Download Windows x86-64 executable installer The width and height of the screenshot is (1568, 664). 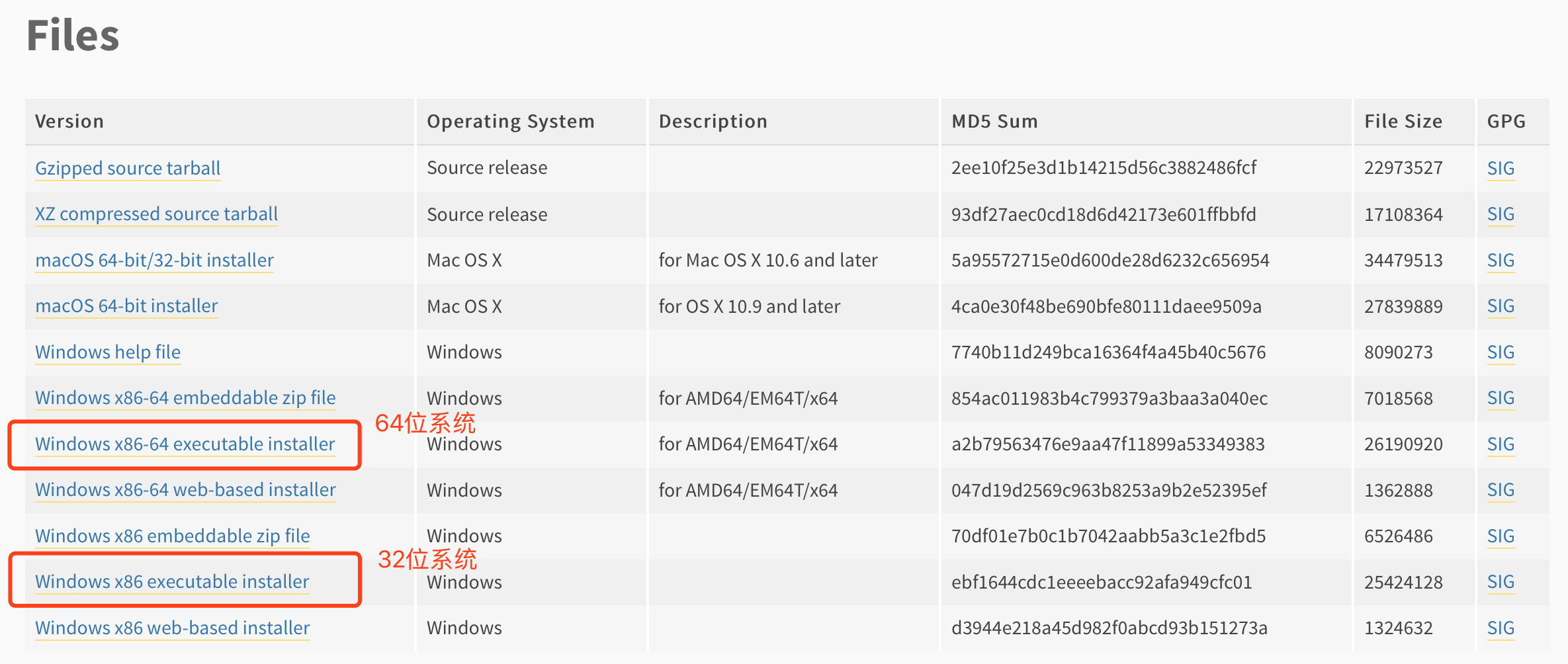[x=185, y=444]
